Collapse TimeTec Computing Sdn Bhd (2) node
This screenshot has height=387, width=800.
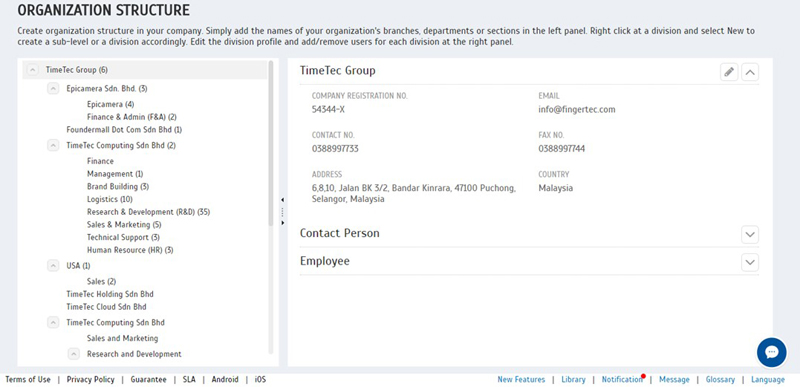(x=53, y=145)
